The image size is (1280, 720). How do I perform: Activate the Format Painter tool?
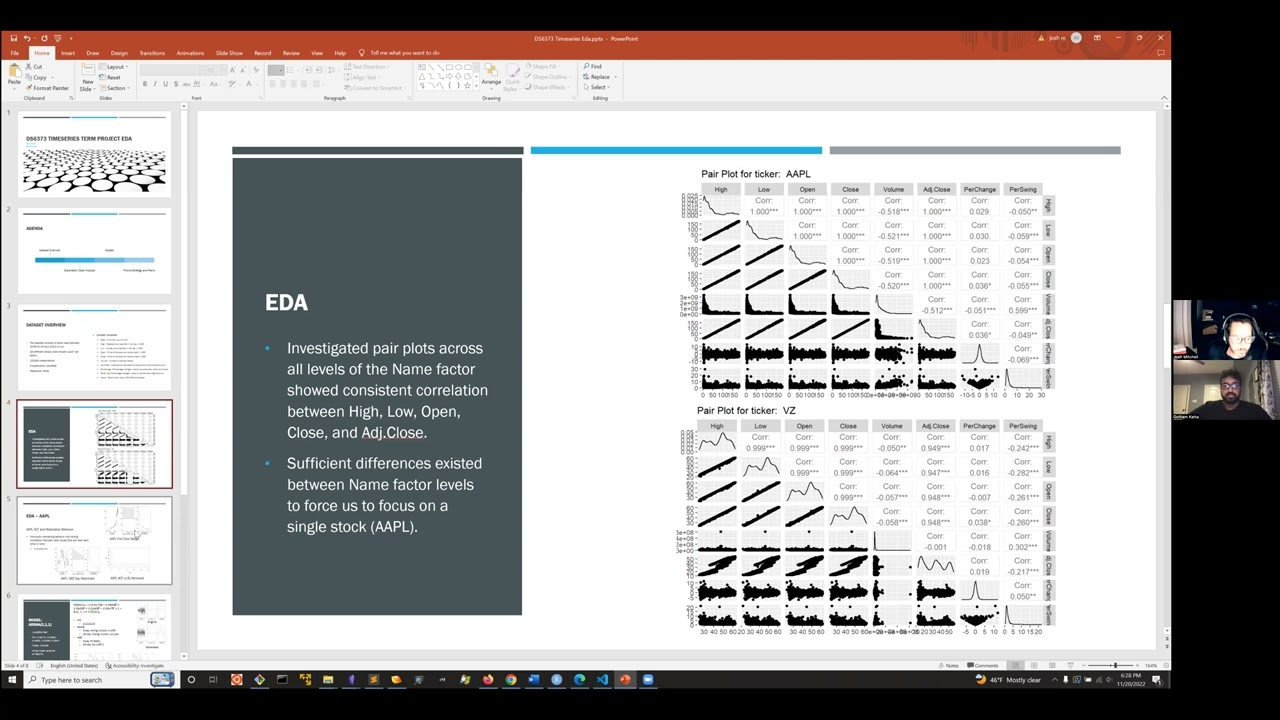tap(47, 88)
